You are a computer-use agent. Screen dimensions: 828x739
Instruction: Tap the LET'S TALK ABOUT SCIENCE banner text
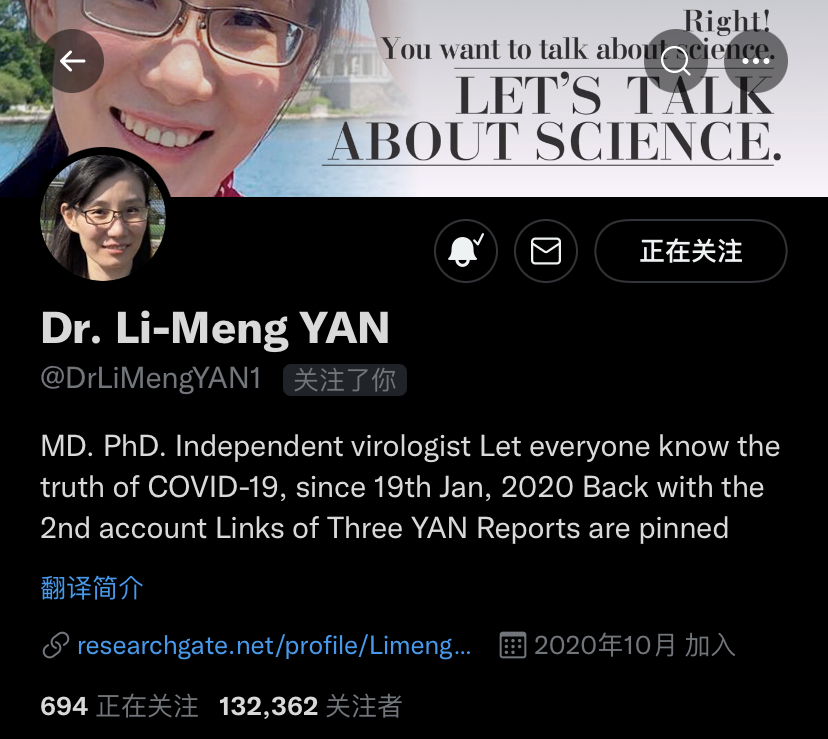point(554,119)
